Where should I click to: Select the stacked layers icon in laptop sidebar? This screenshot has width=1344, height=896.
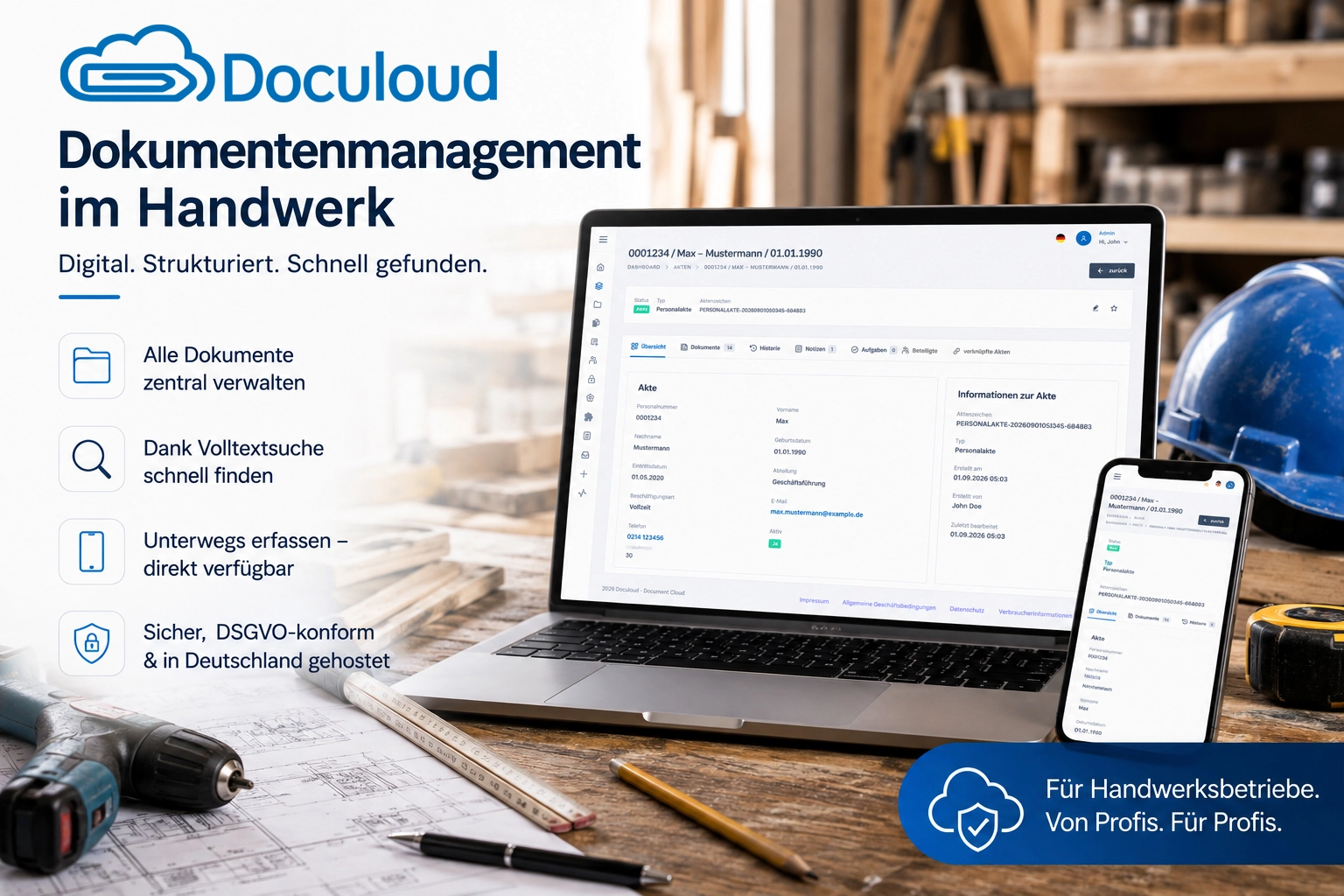coord(598,285)
